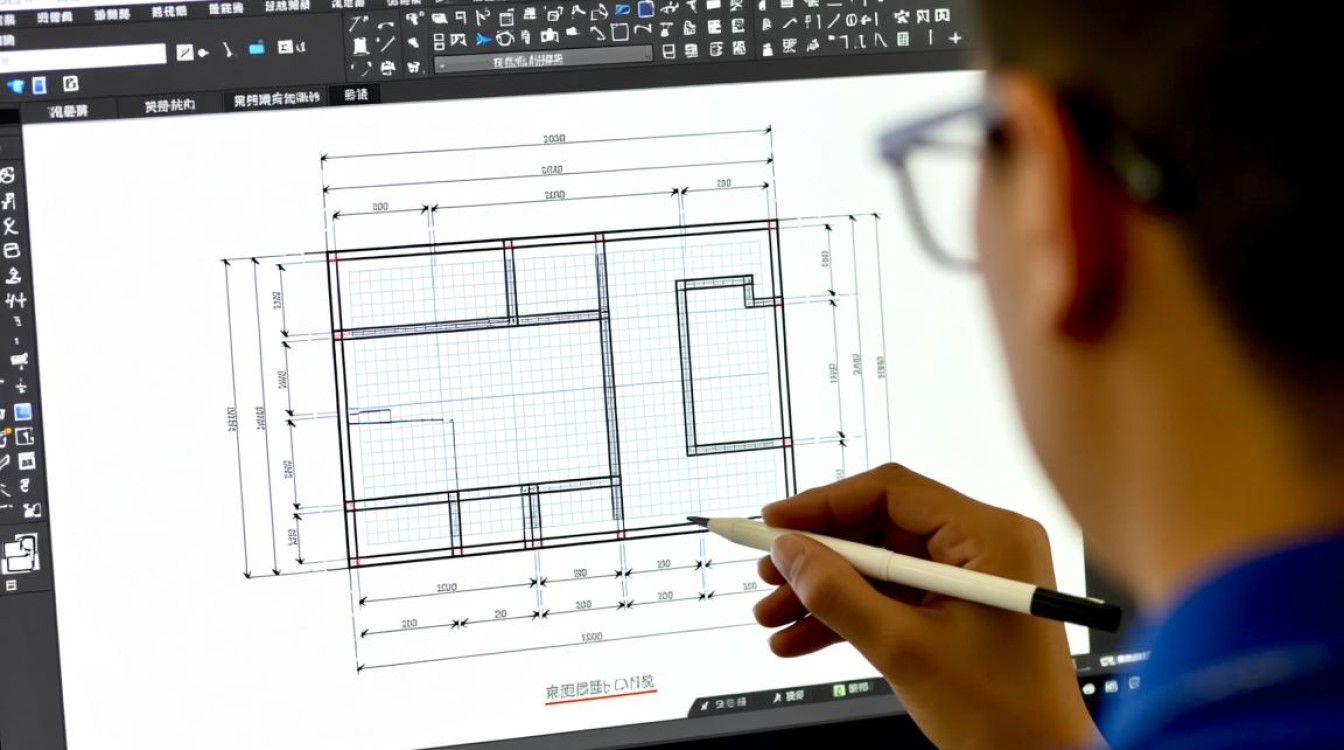The width and height of the screenshot is (1344, 750).
Task: Click the overlapping squares icon at sidebar bottom
Action: click(20, 552)
